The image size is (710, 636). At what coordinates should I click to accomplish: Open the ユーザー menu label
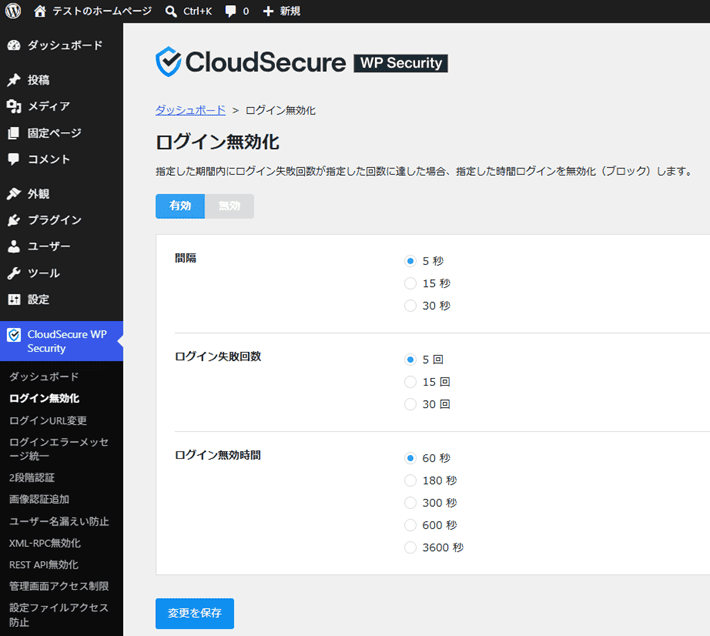click(x=49, y=246)
